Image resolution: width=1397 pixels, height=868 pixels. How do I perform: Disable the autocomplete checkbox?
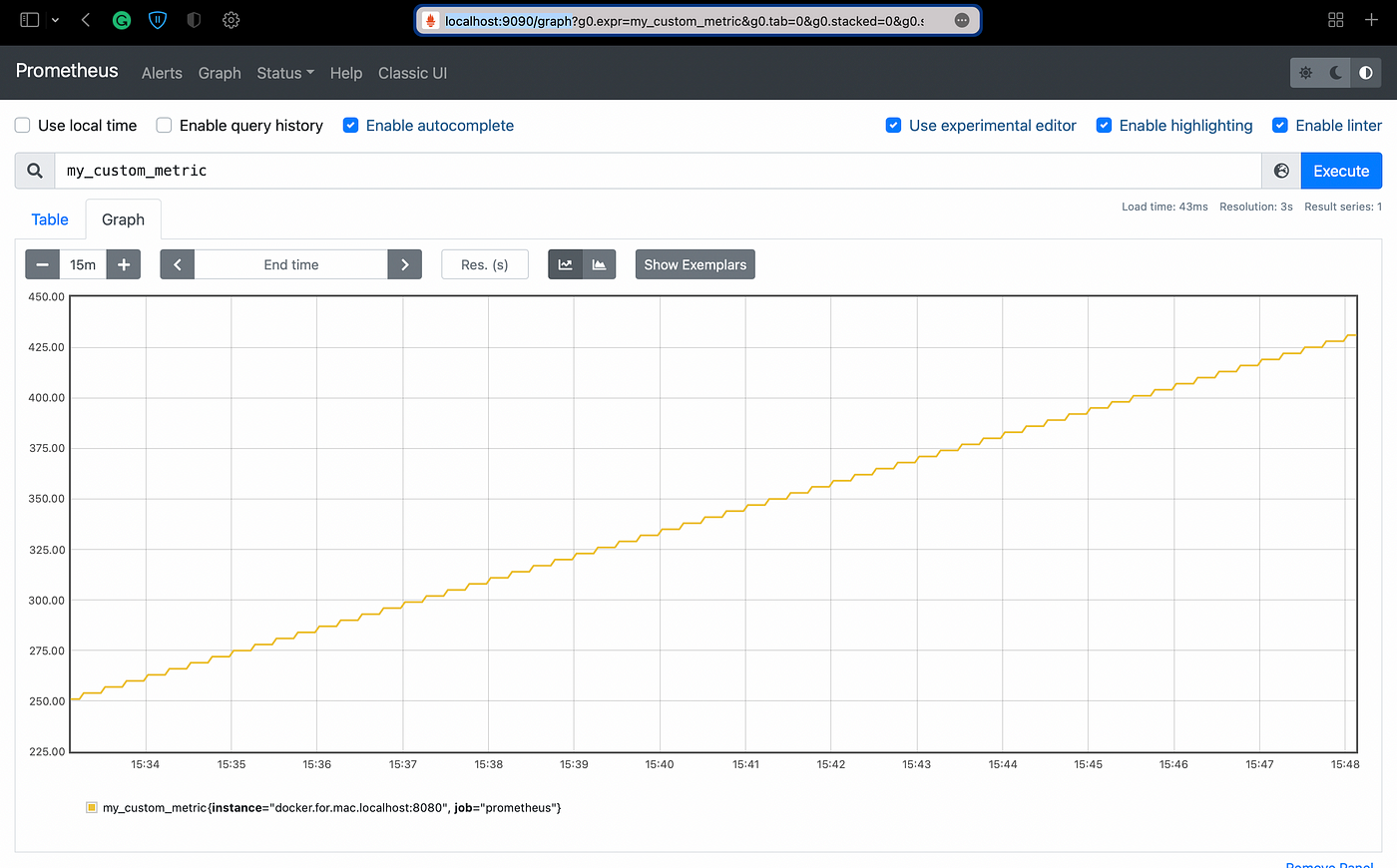[350, 125]
